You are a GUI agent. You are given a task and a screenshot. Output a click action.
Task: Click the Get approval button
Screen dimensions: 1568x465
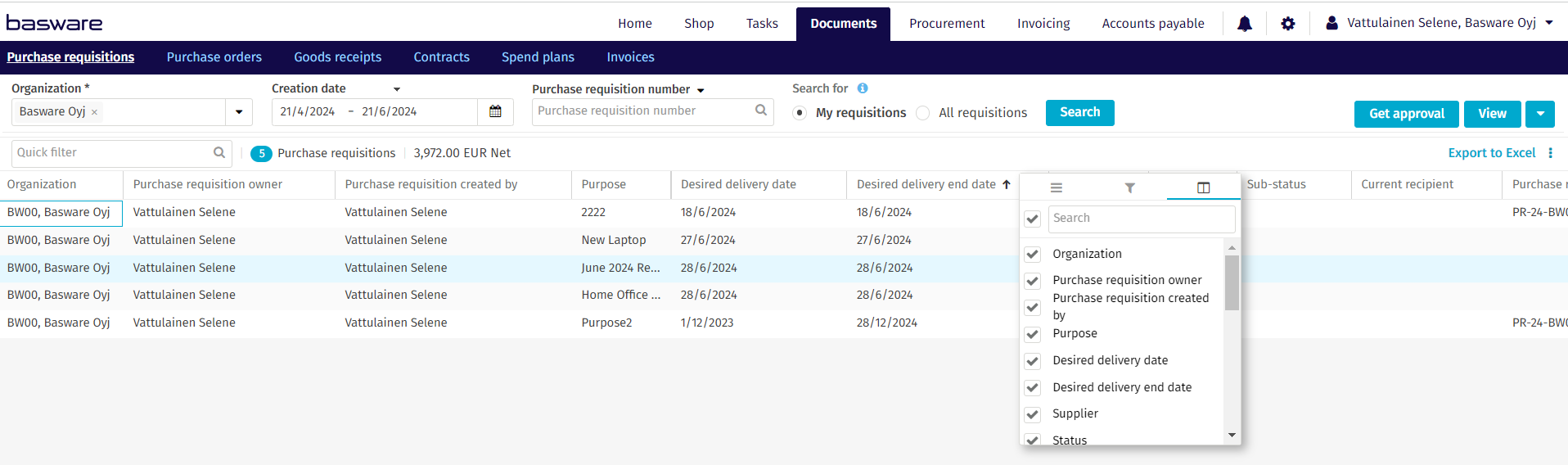click(1407, 114)
